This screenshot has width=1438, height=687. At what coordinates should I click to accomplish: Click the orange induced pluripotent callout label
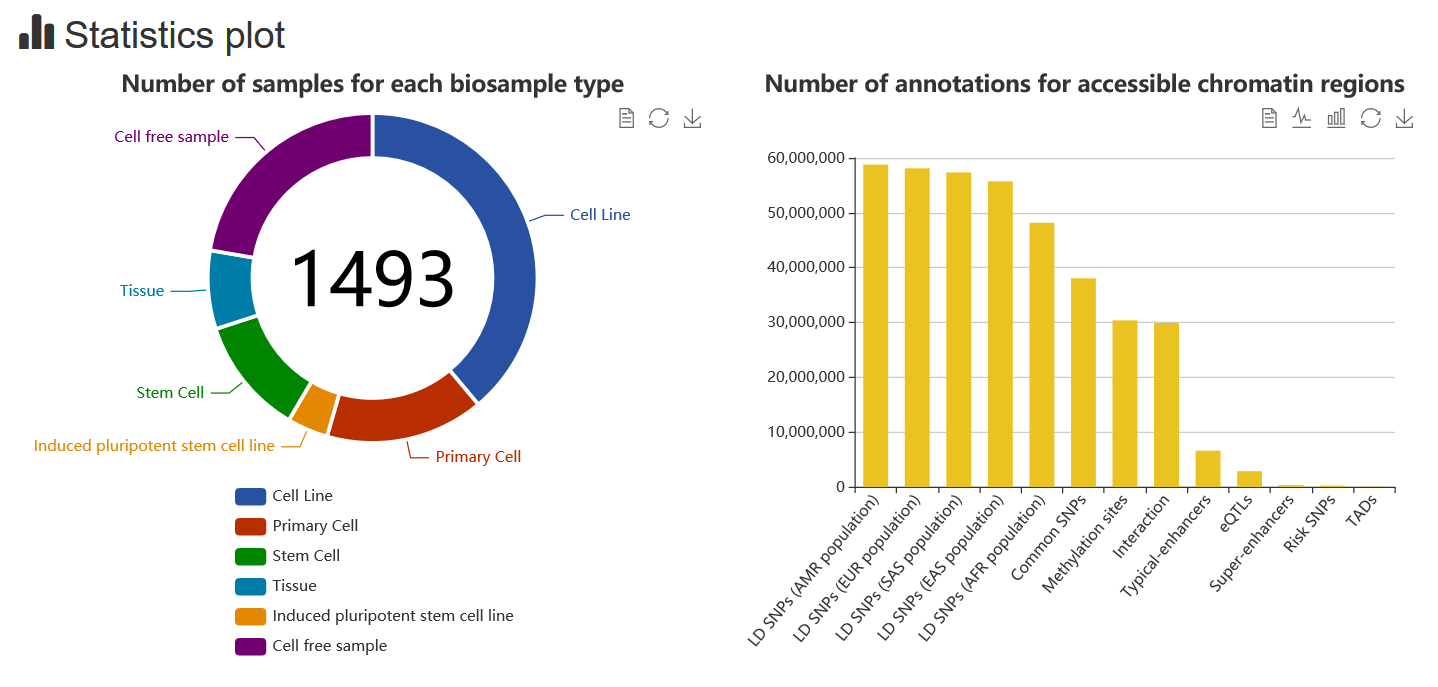point(154,446)
